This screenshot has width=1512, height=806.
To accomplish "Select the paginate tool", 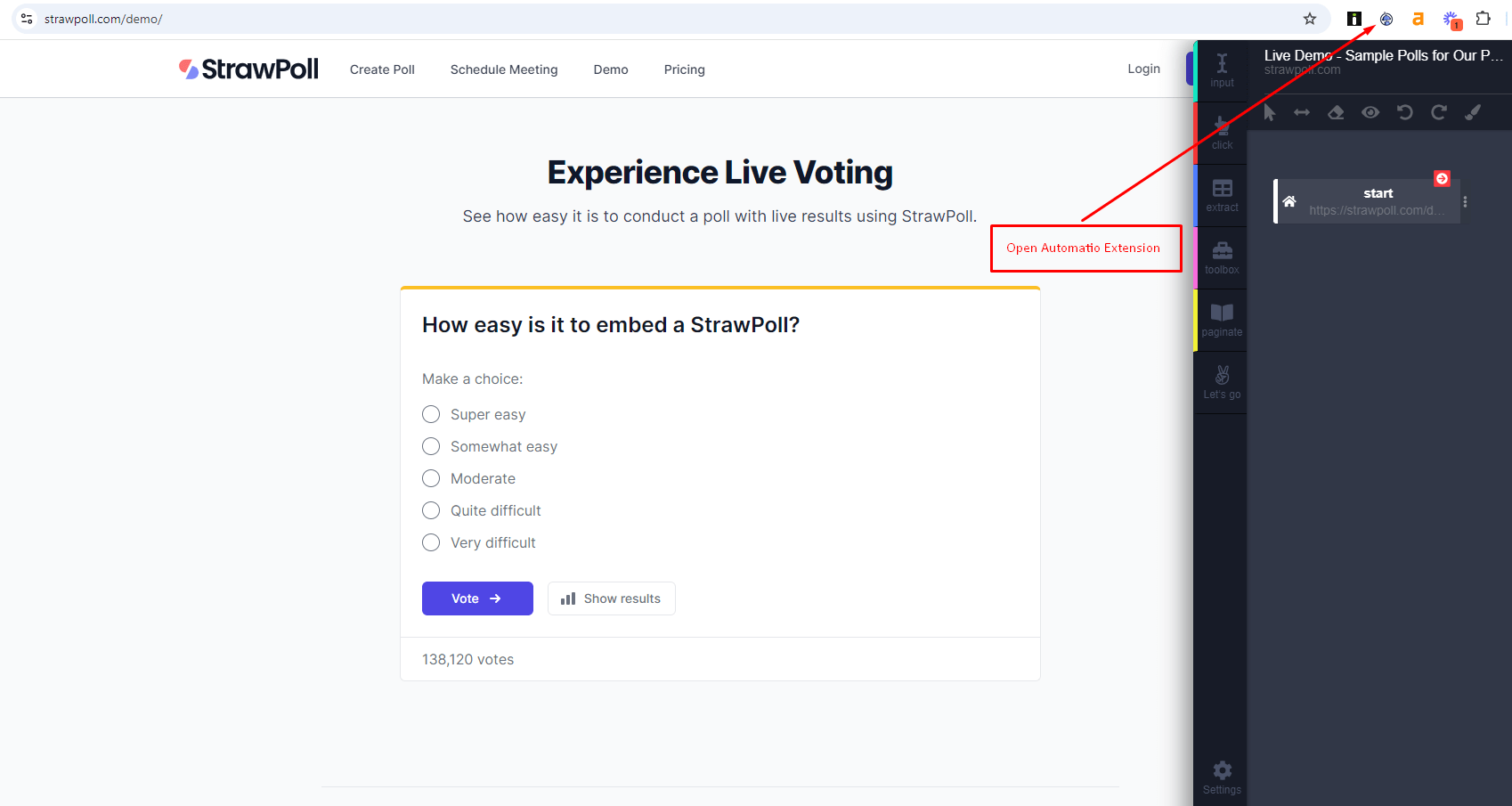I will pyautogui.click(x=1221, y=319).
